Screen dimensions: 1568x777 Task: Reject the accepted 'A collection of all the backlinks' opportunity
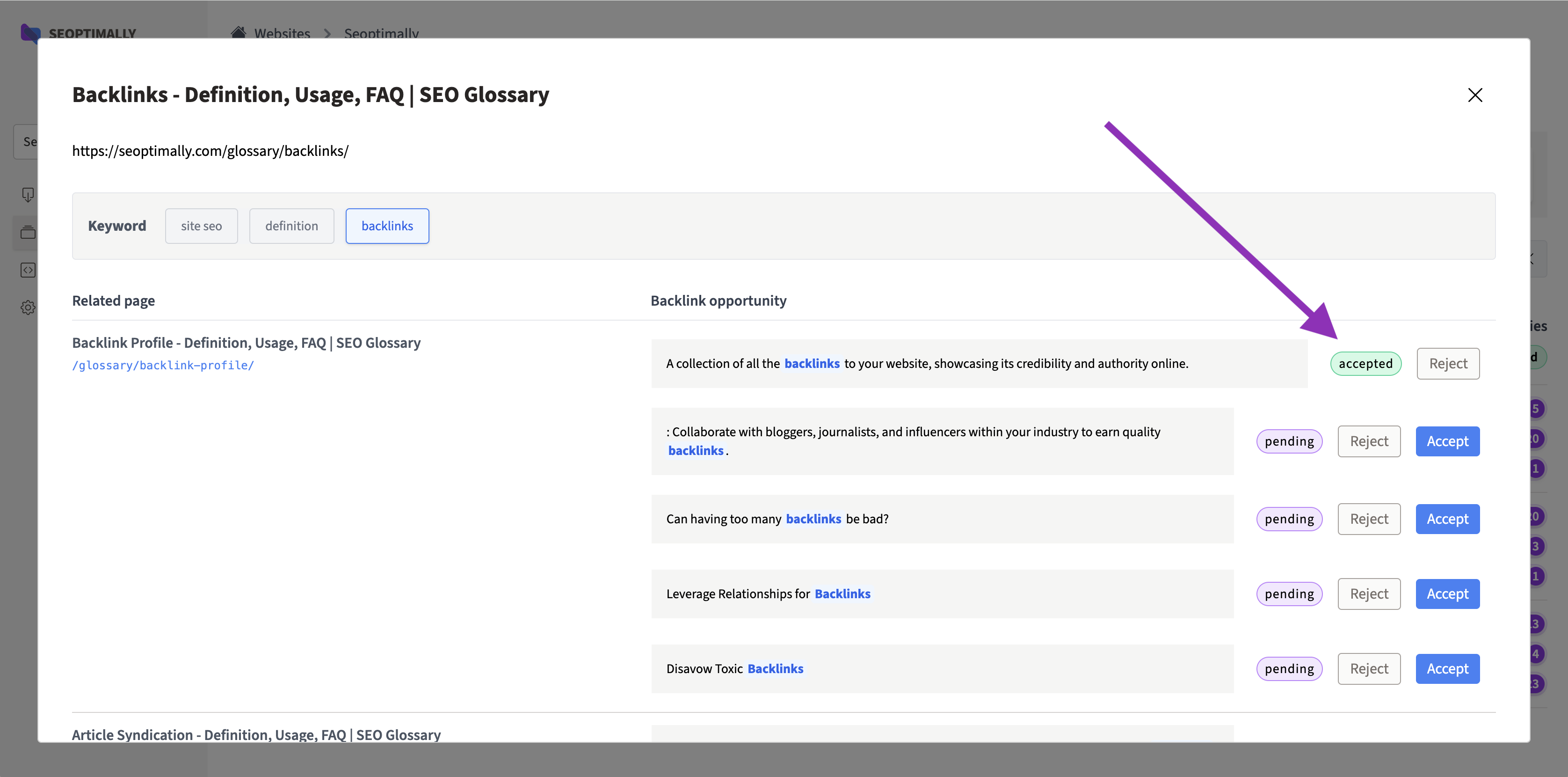click(1447, 364)
